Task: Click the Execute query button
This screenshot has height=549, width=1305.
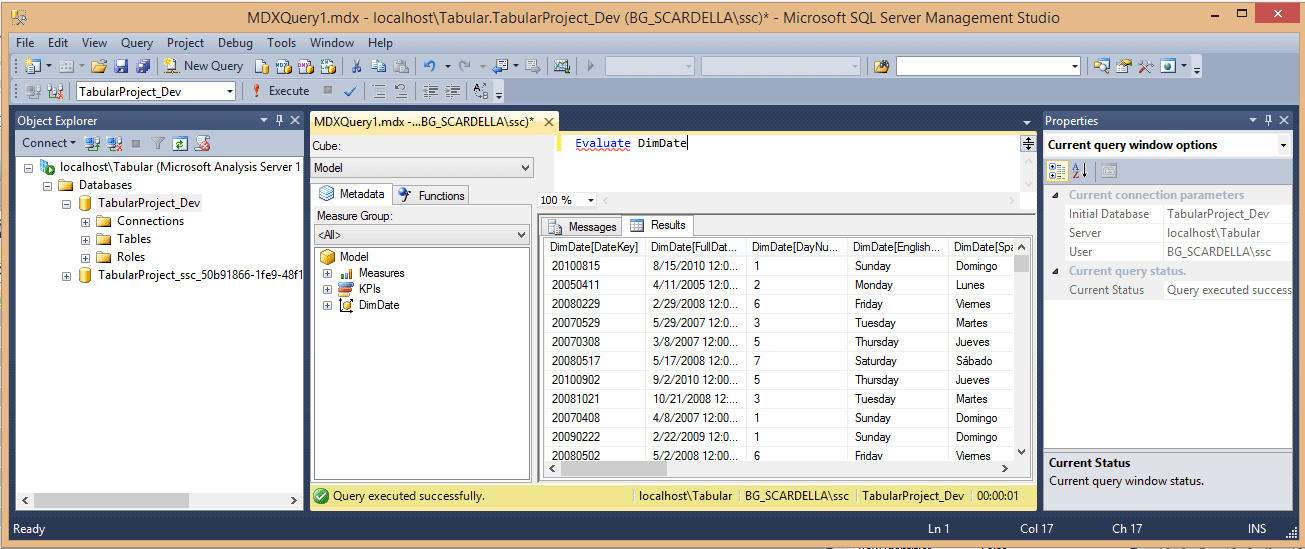Action: [280, 91]
